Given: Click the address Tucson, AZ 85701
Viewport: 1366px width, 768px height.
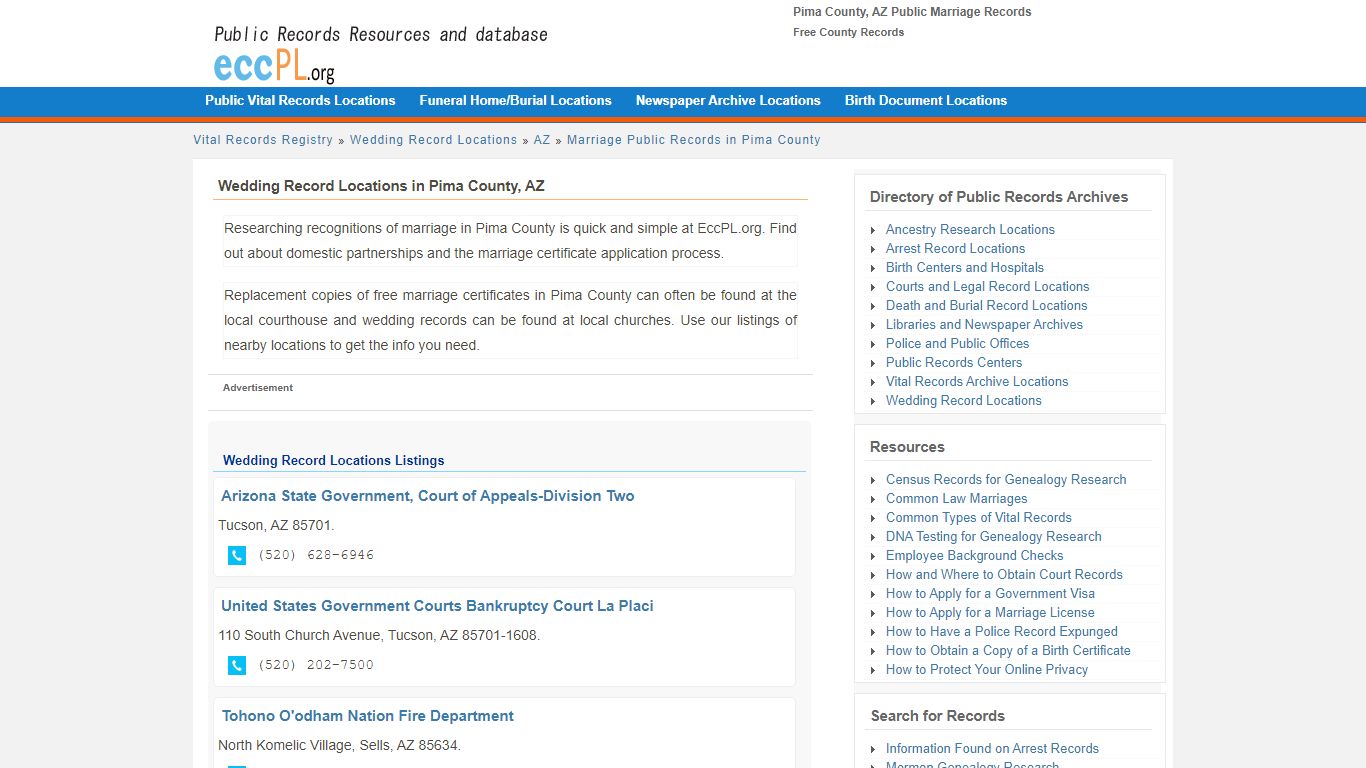Looking at the screenshot, I should pyautogui.click(x=277, y=525).
